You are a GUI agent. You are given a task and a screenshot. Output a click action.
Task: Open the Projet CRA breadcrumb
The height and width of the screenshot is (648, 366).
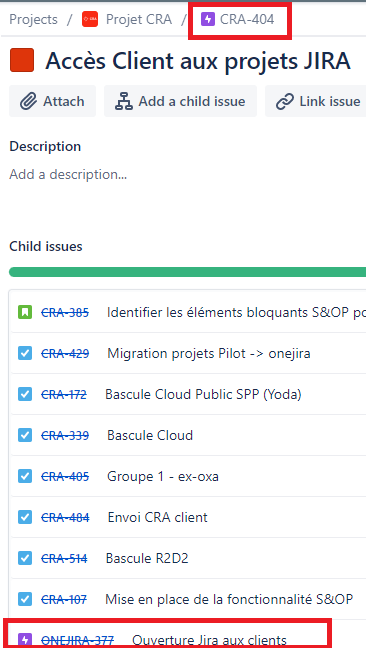tap(139, 19)
